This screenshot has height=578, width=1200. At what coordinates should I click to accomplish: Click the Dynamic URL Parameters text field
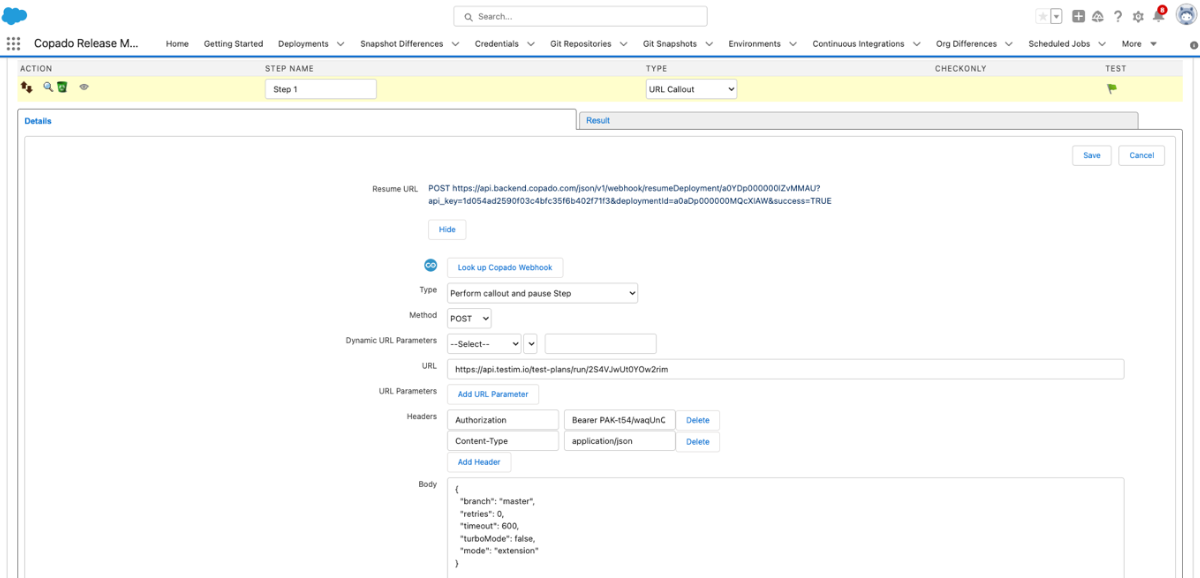(600, 343)
